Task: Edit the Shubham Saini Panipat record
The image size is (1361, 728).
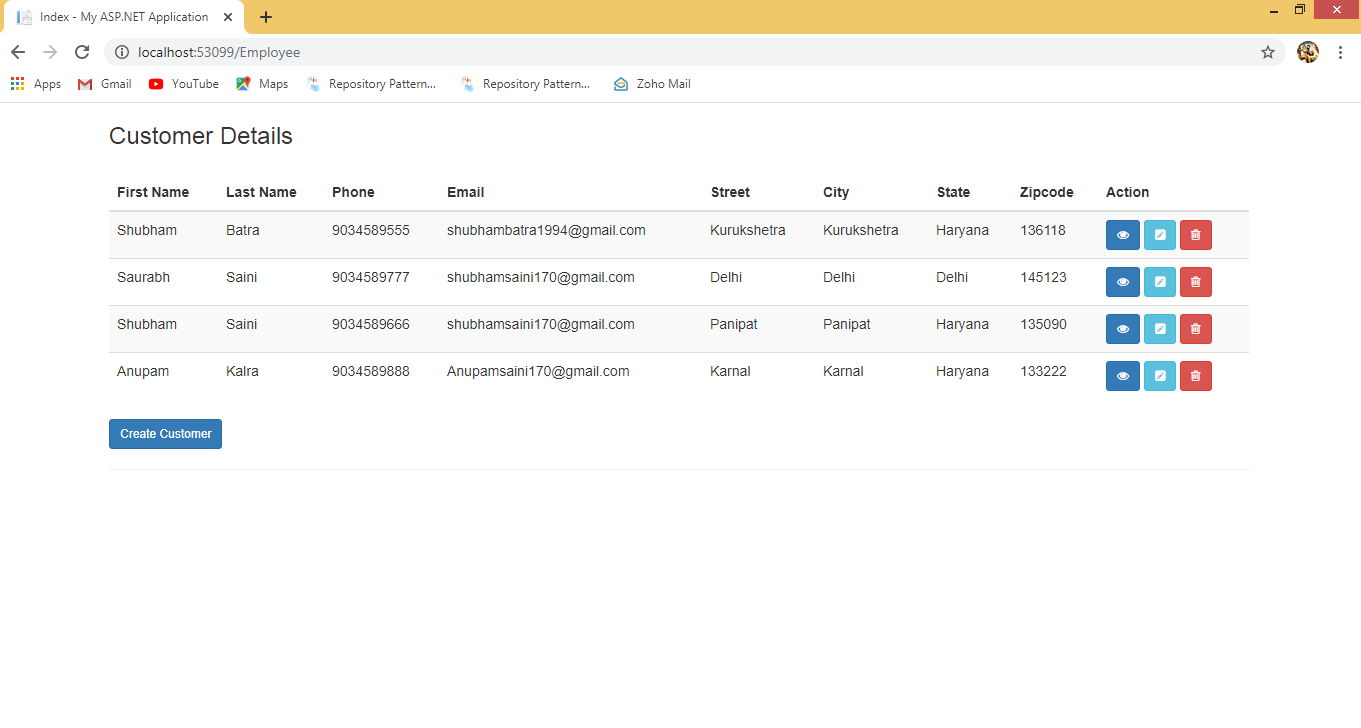Action: pos(1159,329)
